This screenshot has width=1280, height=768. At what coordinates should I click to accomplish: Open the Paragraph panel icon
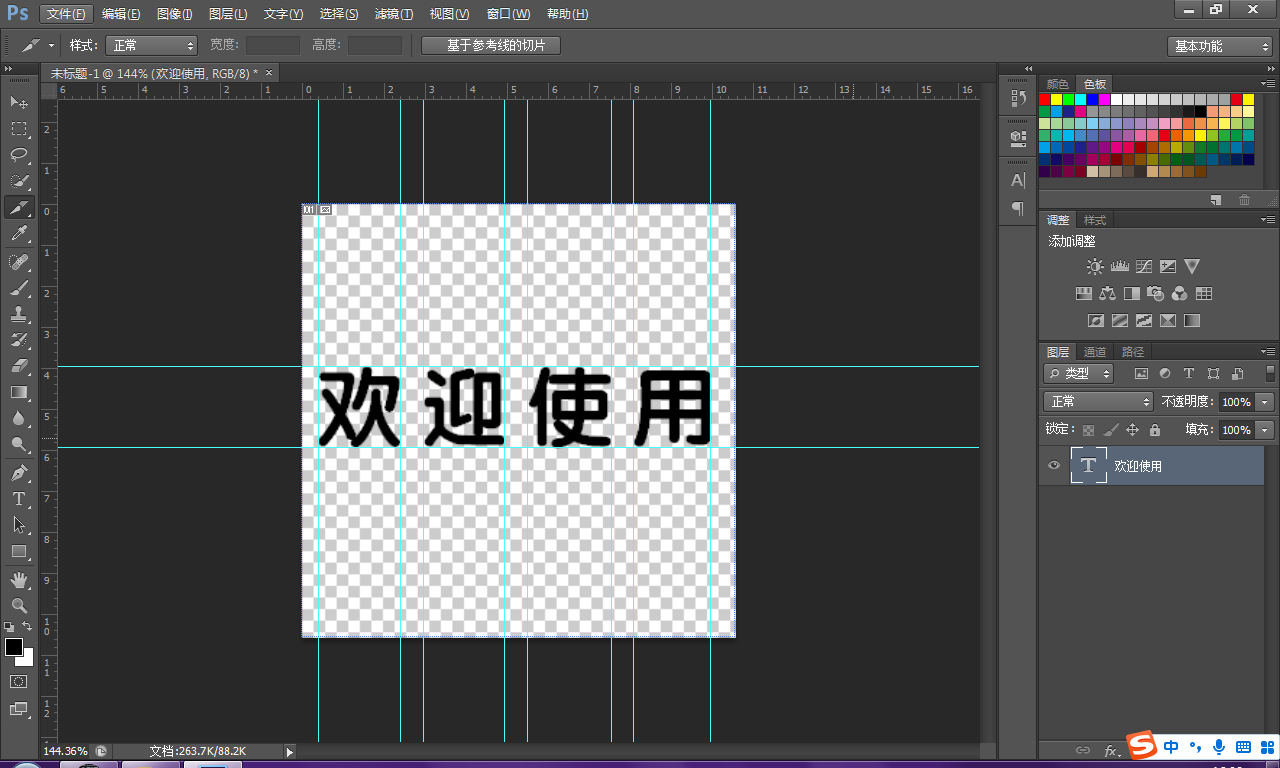1018,208
